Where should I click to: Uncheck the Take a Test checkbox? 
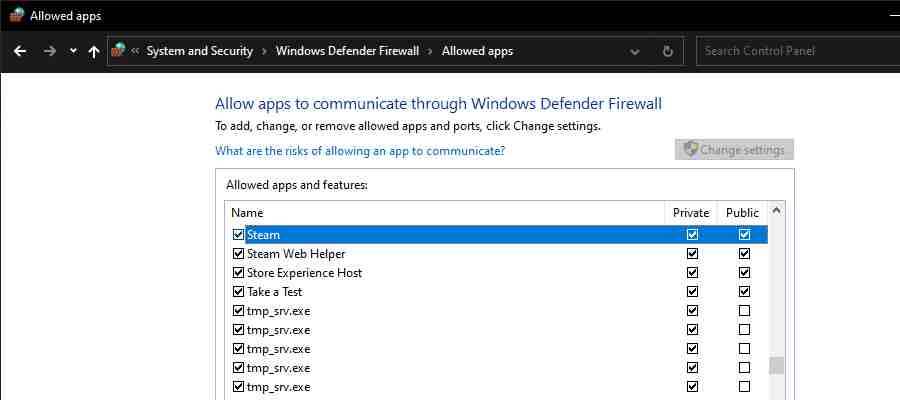[x=238, y=292]
